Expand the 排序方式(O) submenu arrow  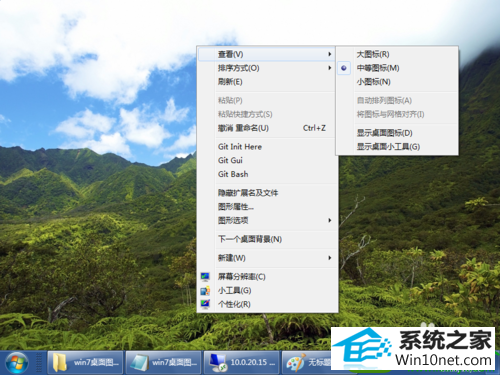[329, 68]
